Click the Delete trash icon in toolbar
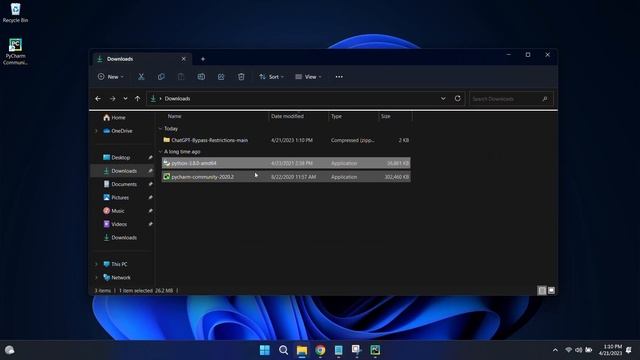This screenshot has width=640, height=360. click(x=241, y=77)
